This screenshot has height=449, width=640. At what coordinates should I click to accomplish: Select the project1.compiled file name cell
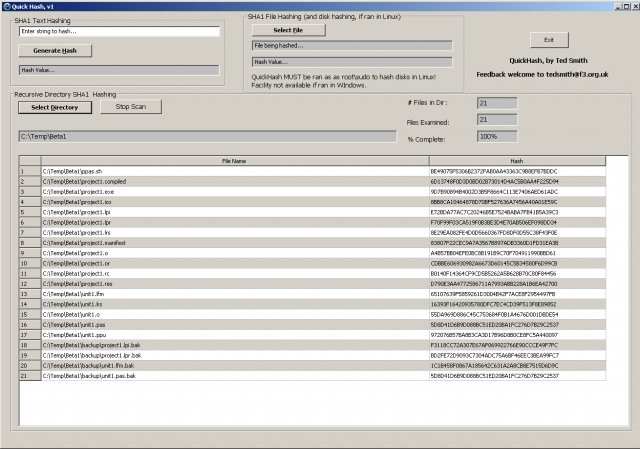click(235, 182)
